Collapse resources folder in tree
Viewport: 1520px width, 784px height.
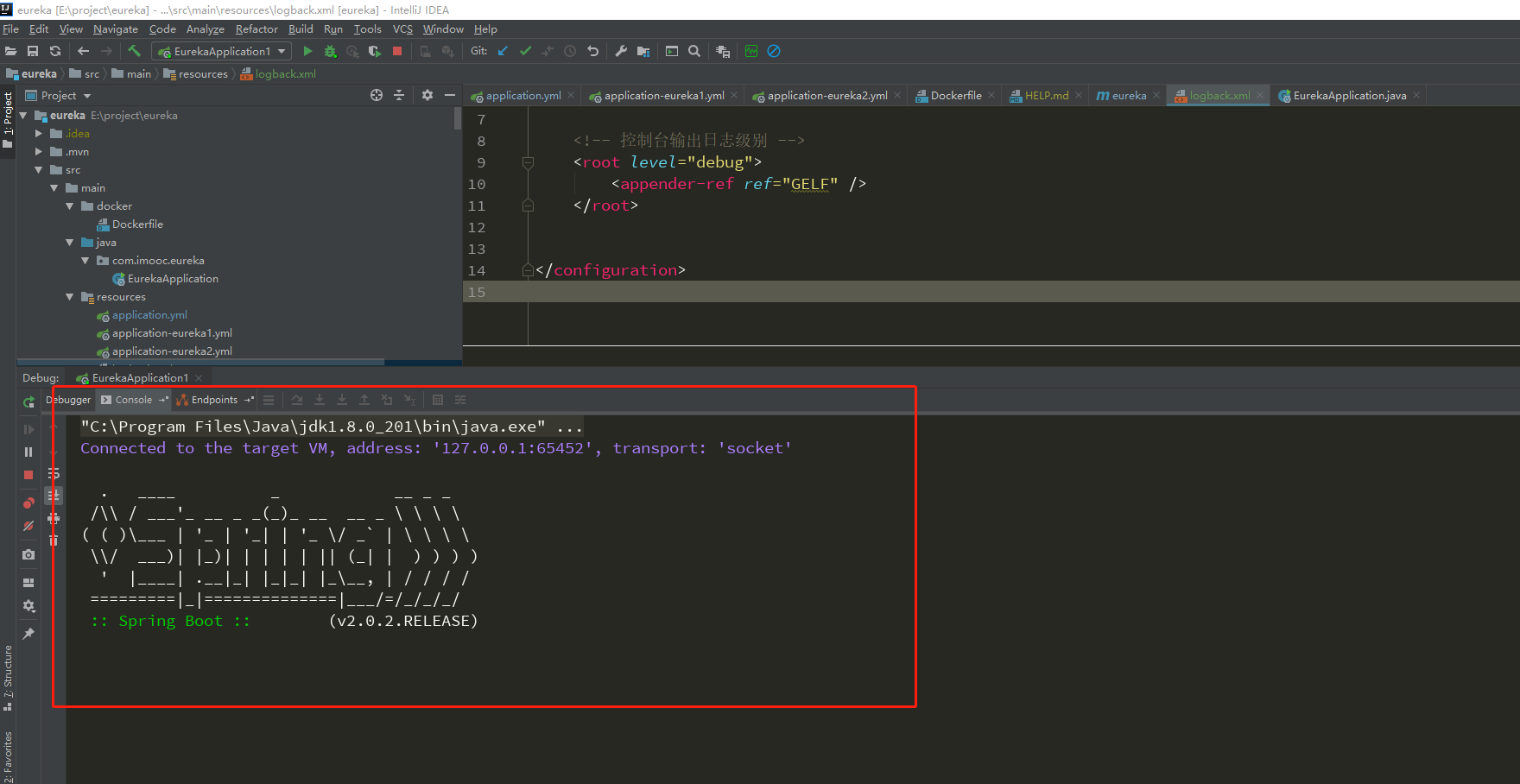tap(70, 296)
